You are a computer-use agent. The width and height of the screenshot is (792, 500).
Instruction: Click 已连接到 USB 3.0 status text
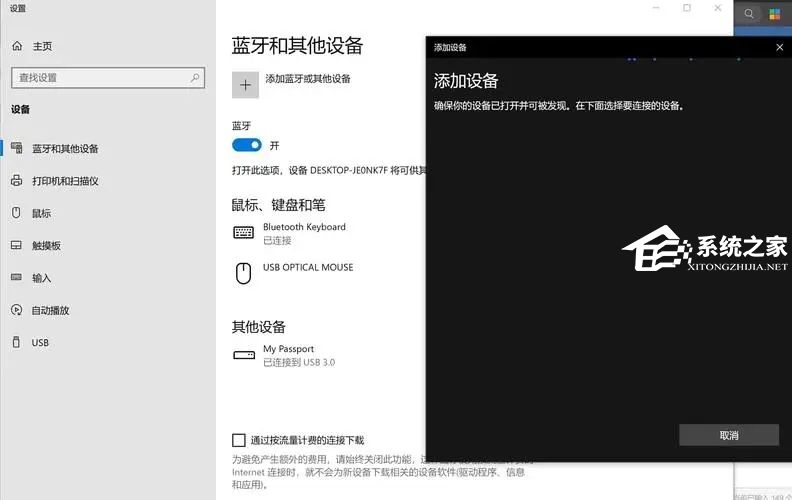[299, 362]
